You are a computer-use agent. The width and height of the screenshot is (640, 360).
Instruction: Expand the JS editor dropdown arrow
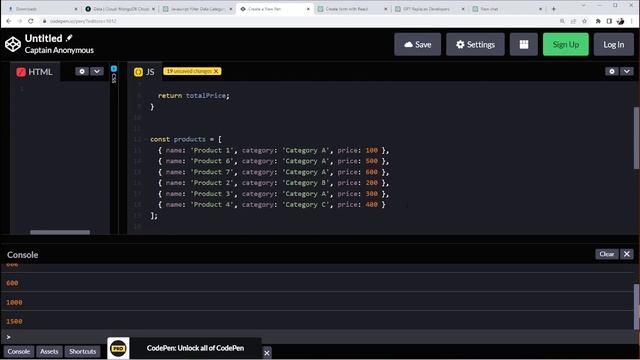click(x=627, y=71)
